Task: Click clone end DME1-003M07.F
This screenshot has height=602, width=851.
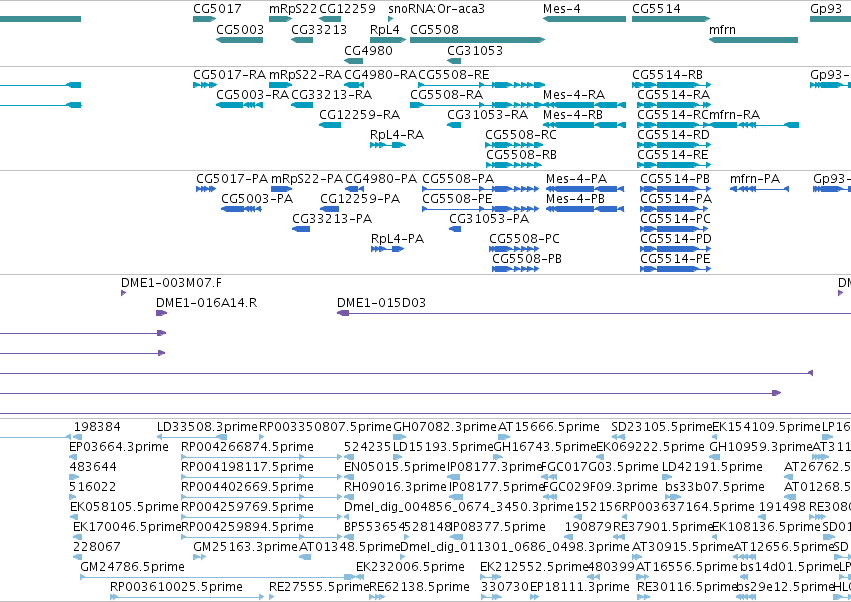Action: [123, 293]
